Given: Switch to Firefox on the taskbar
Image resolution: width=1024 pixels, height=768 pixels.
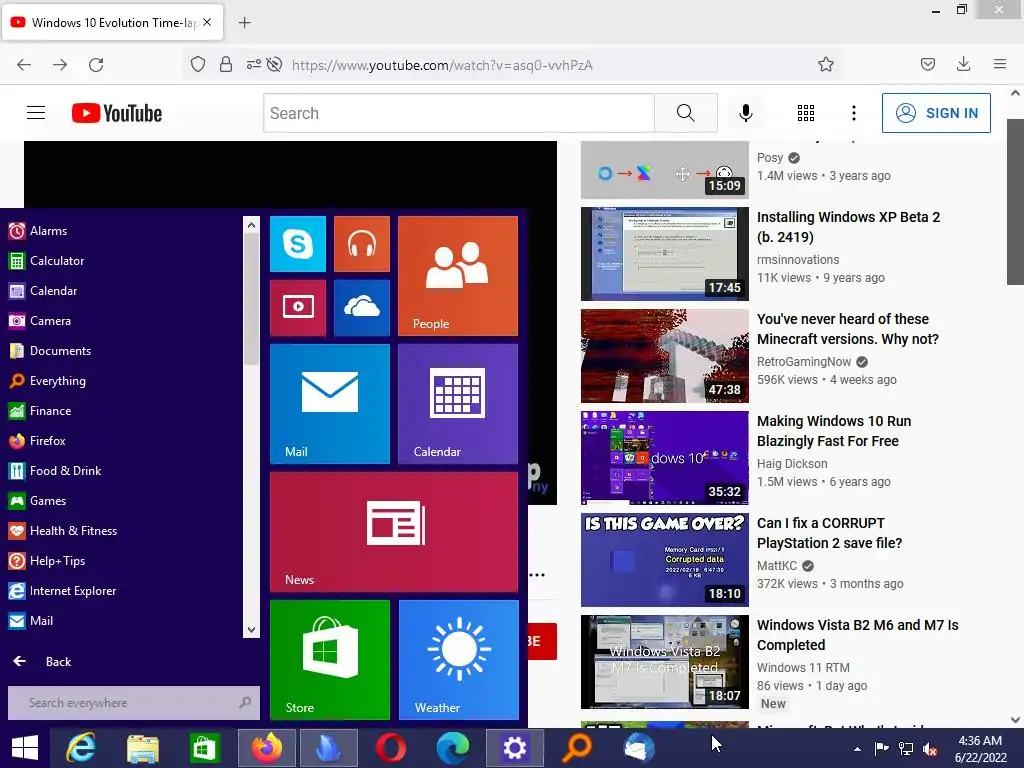Looking at the screenshot, I should 267,748.
